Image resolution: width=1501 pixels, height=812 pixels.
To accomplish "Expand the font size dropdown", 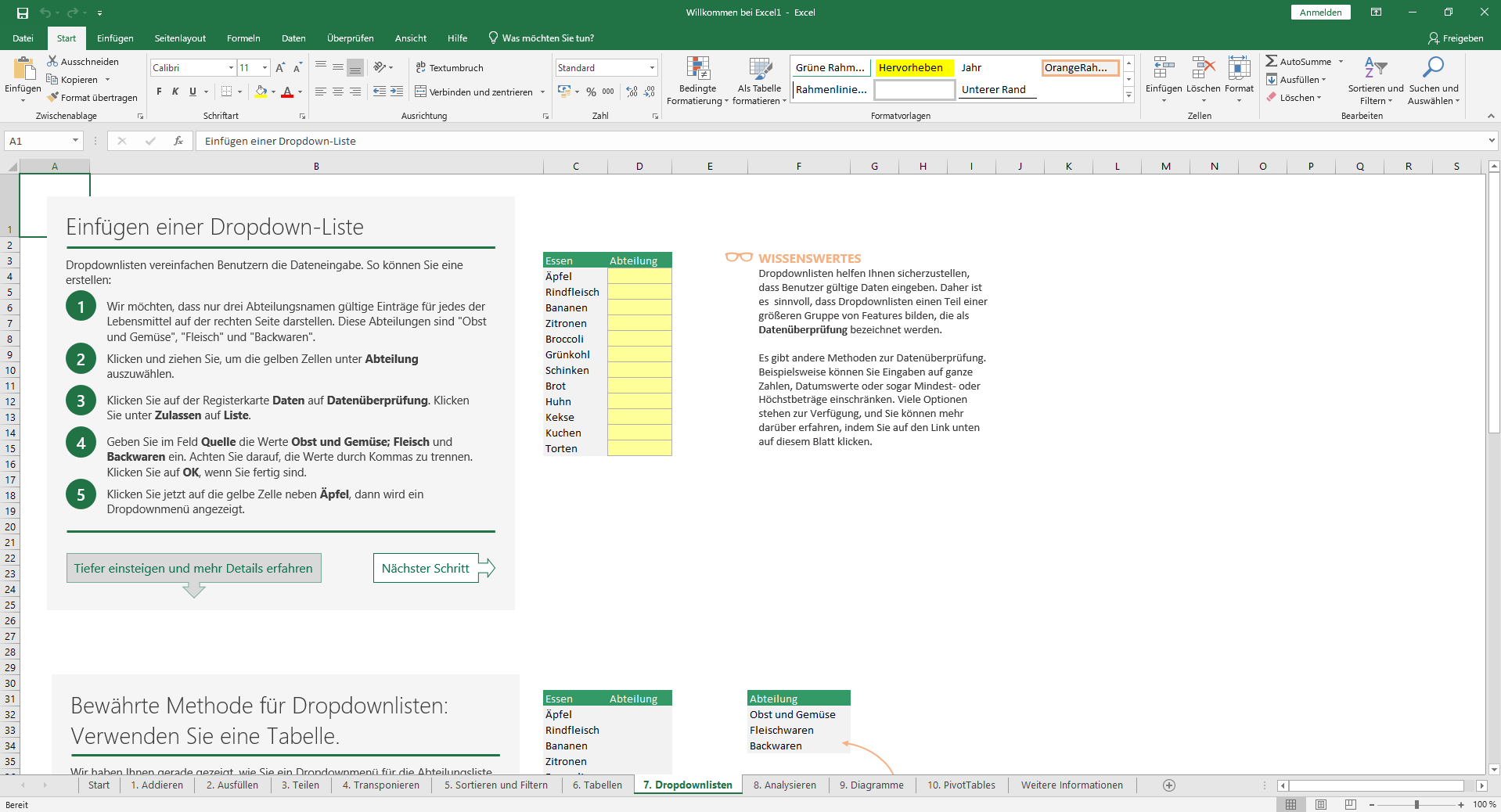I will tap(263, 67).
